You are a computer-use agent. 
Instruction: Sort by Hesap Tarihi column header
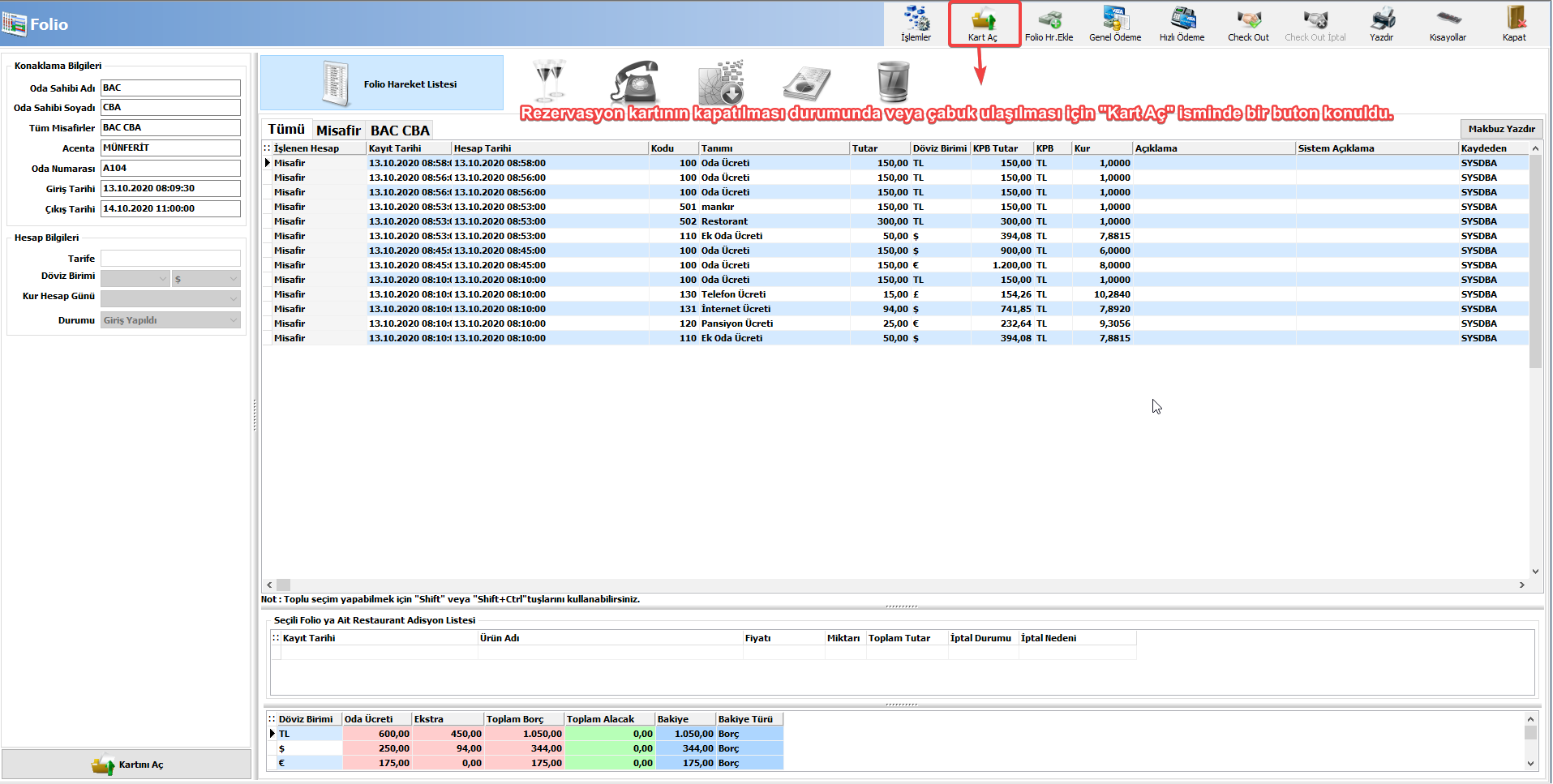click(550, 148)
